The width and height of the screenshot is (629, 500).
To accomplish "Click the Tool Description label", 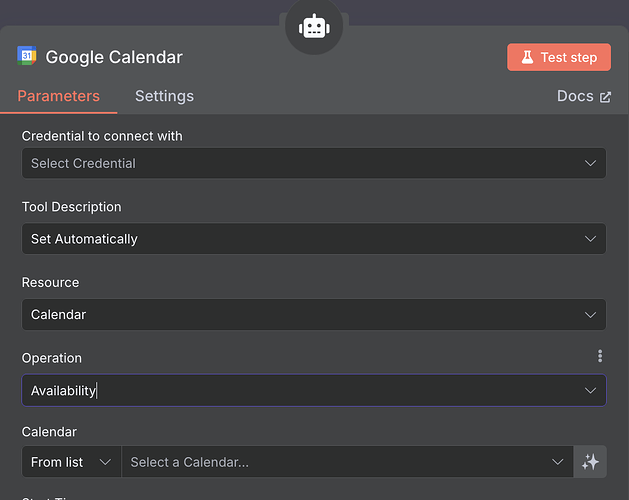I will point(71,207).
